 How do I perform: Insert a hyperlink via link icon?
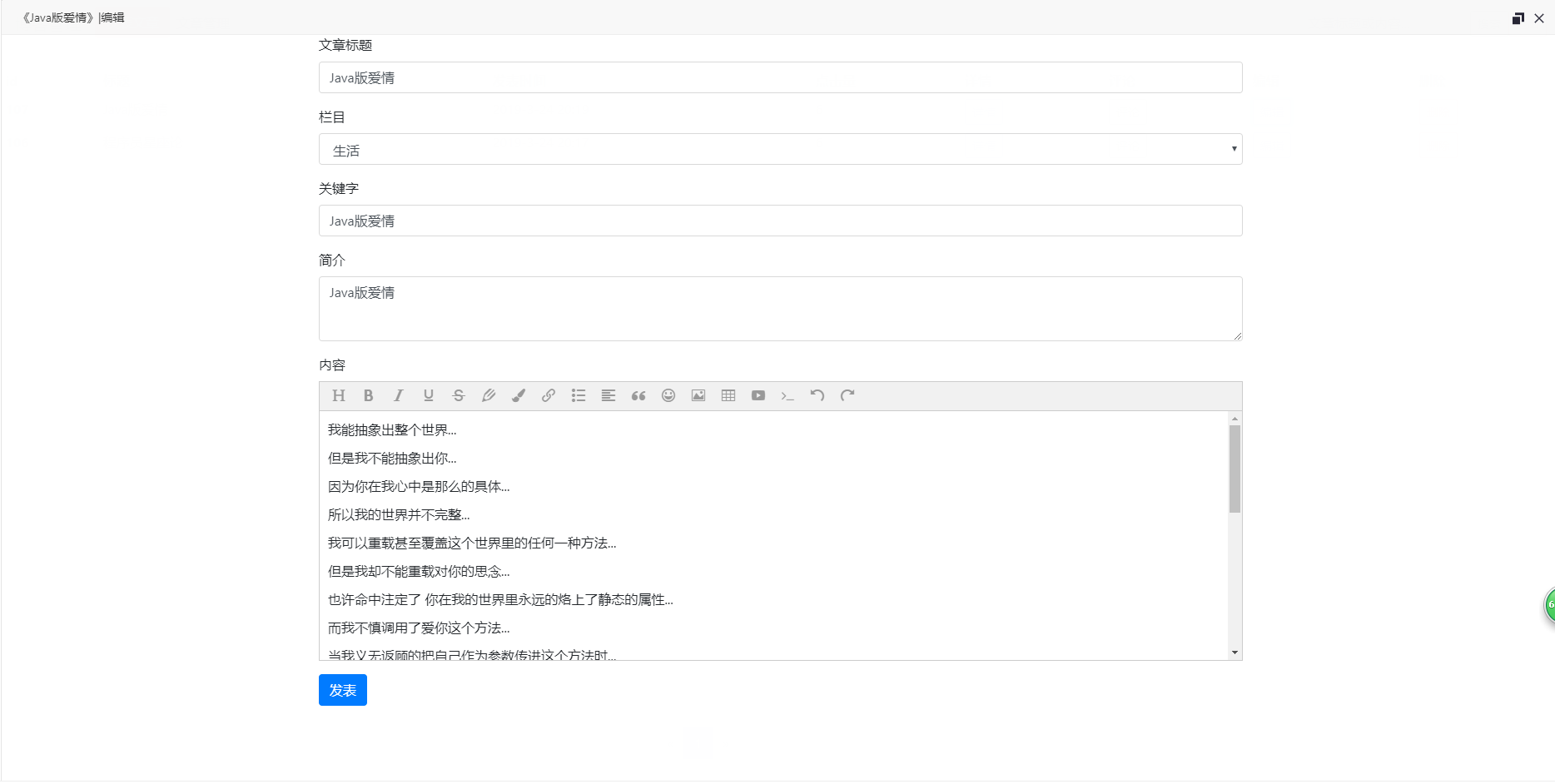point(549,396)
